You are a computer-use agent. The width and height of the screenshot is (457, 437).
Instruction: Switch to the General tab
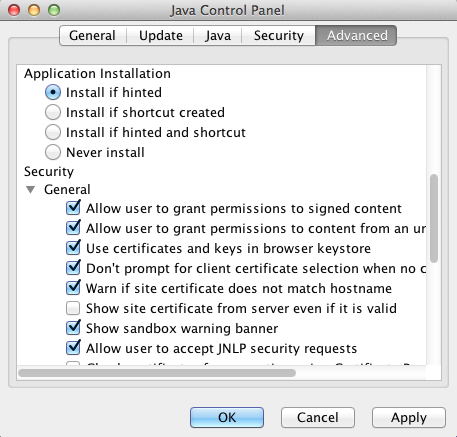click(93, 35)
